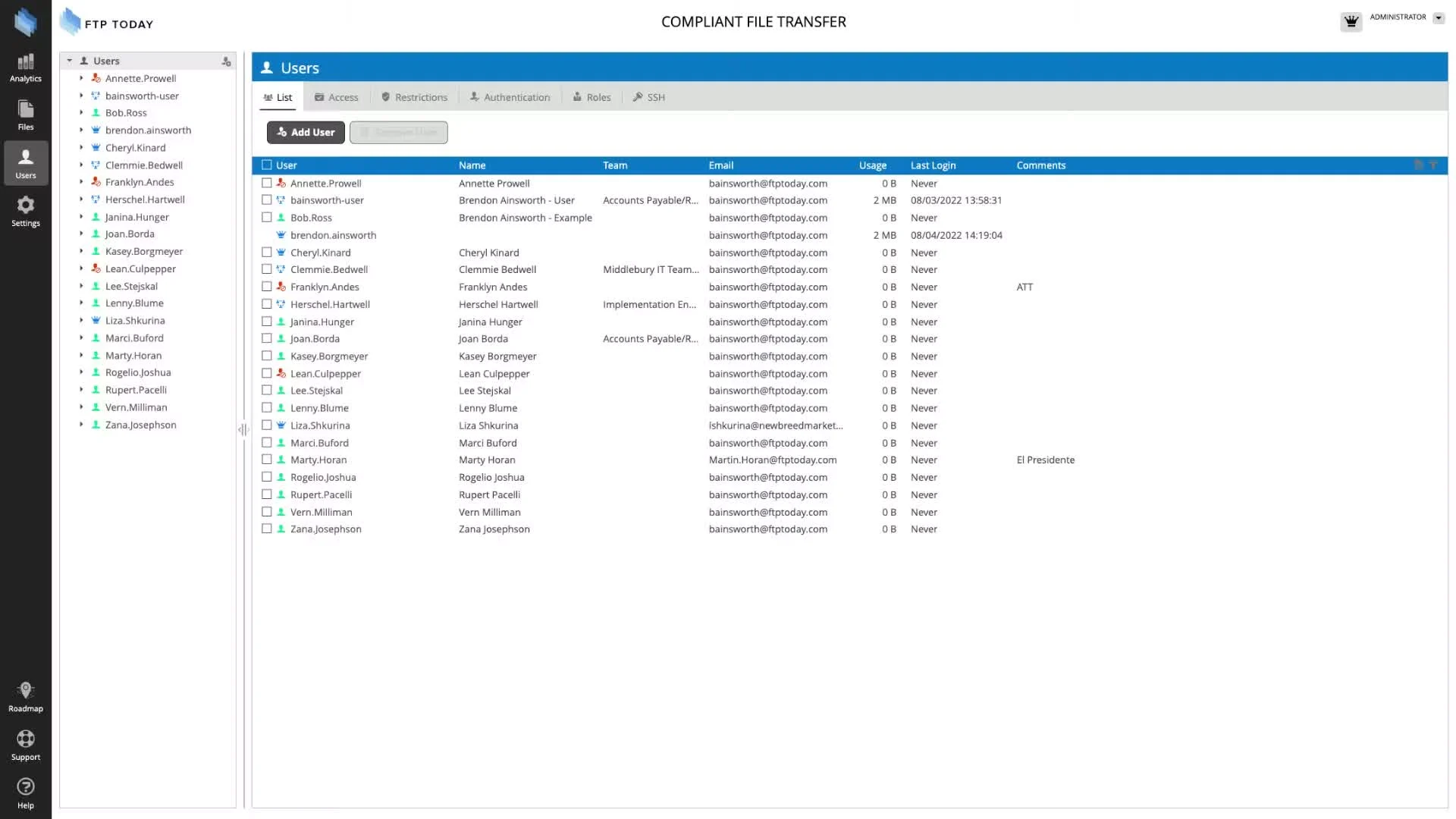Click the administrator crown icon

coord(1351,22)
